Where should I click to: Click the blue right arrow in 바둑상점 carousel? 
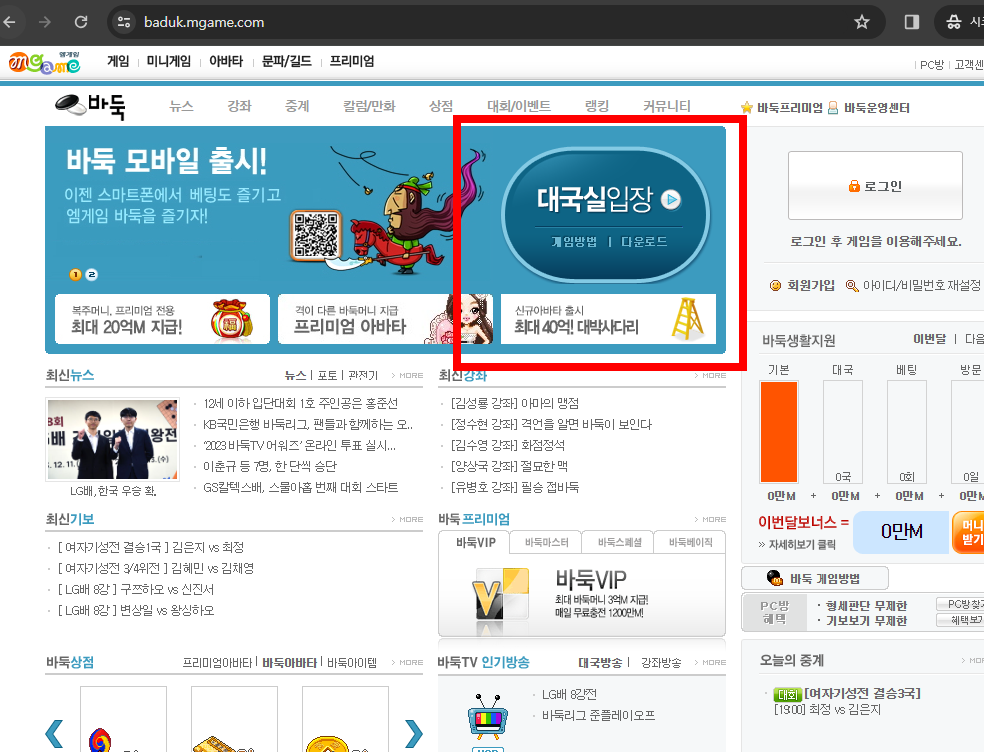click(x=413, y=732)
